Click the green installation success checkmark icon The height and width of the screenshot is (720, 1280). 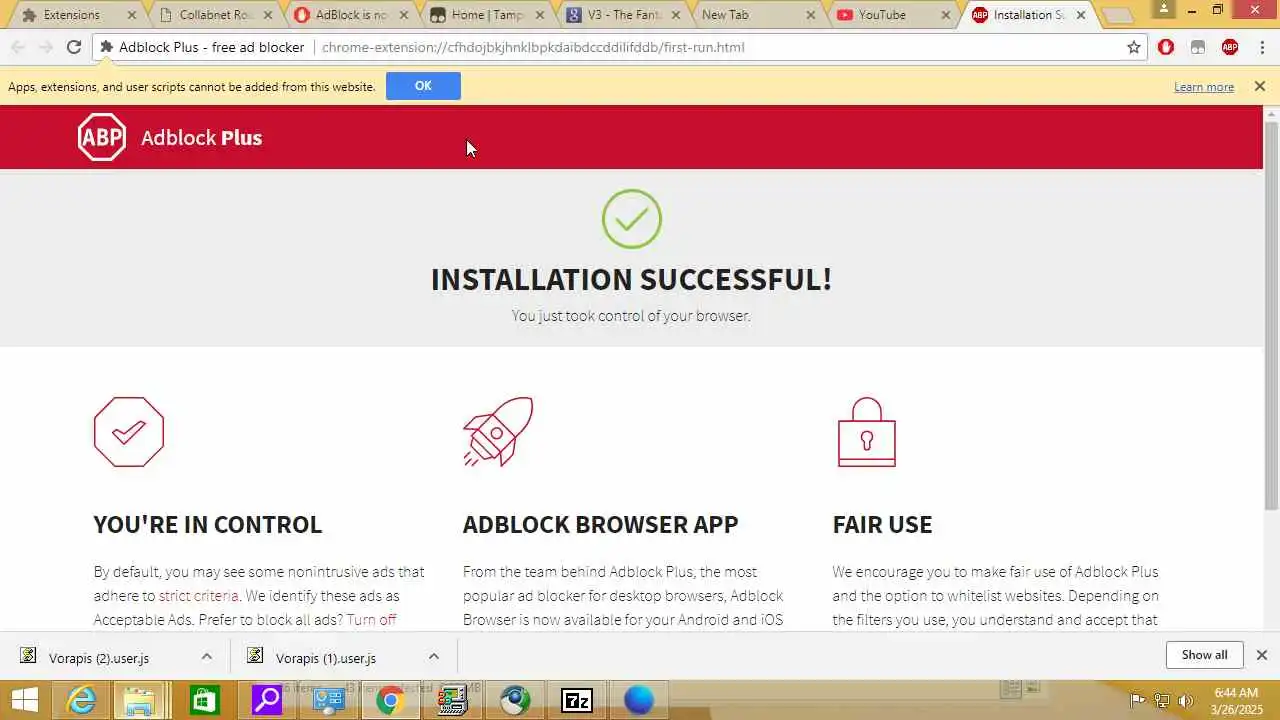632,219
